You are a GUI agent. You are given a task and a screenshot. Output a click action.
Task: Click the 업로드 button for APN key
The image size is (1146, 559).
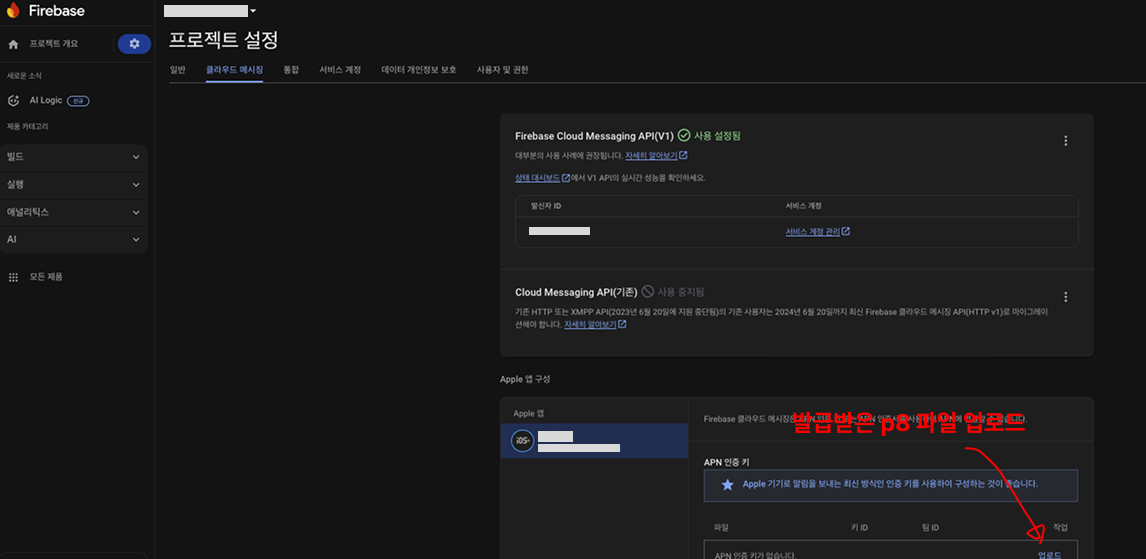point(1050,555)
